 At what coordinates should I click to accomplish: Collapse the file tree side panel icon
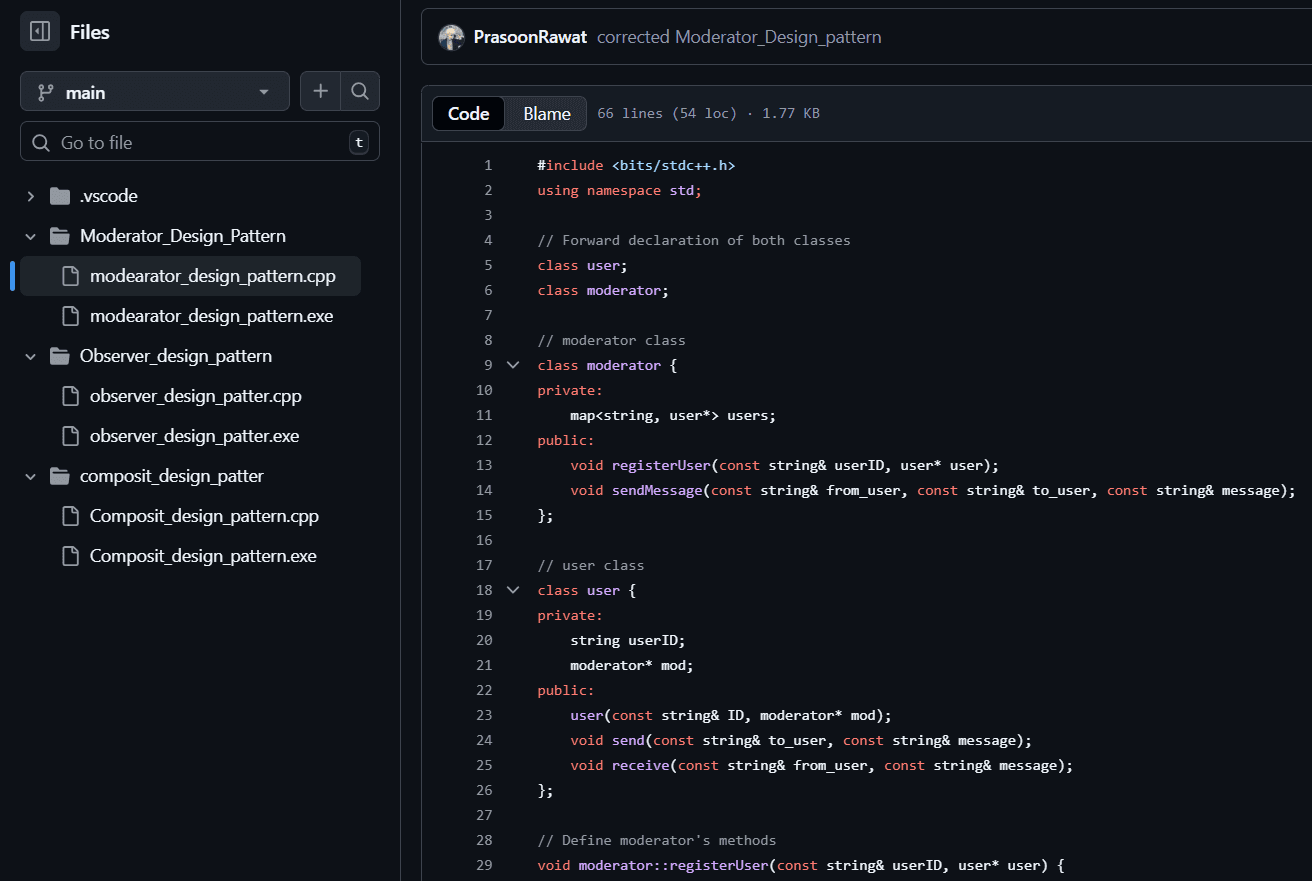point(40,32)
